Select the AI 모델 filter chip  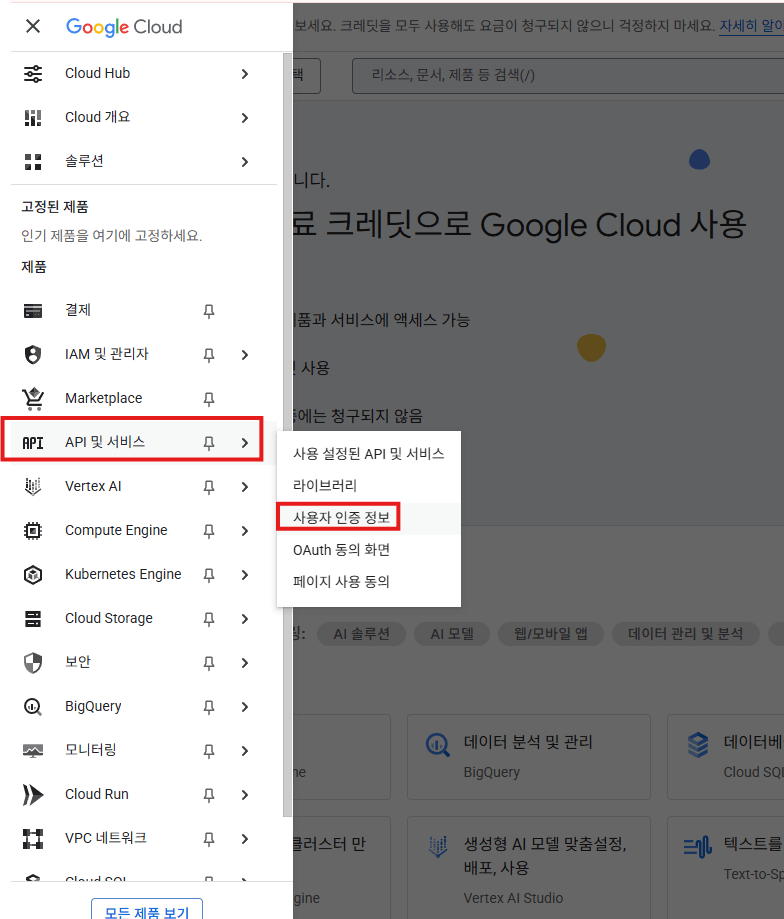coord(452,634)
